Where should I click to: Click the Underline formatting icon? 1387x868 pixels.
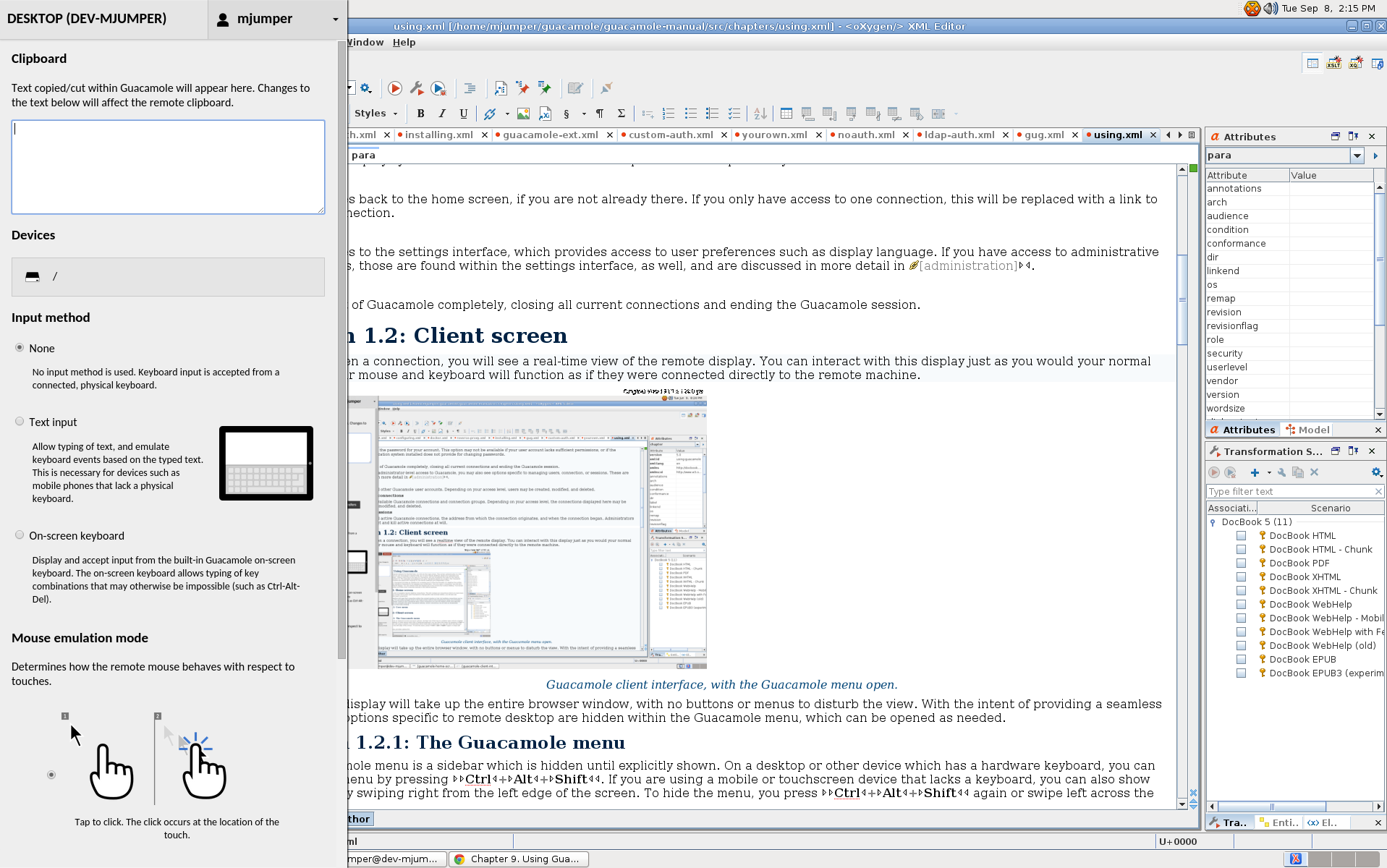click(x=464, y=114)
